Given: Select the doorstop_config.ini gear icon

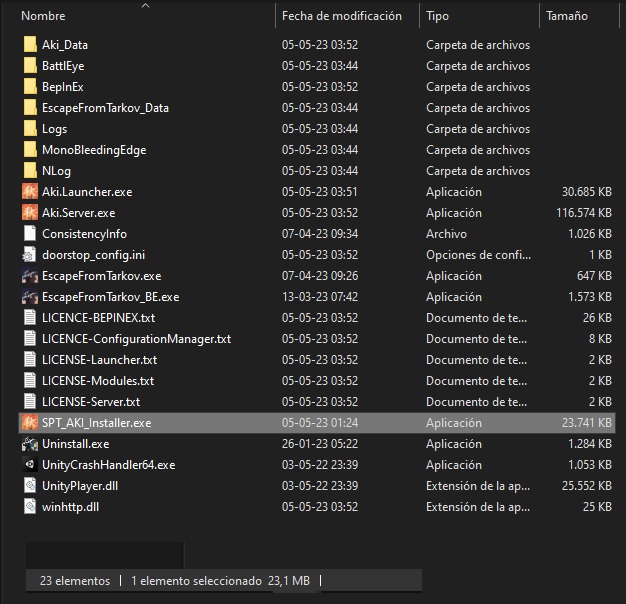Looking at the screenshot, I should pos(30,255).
